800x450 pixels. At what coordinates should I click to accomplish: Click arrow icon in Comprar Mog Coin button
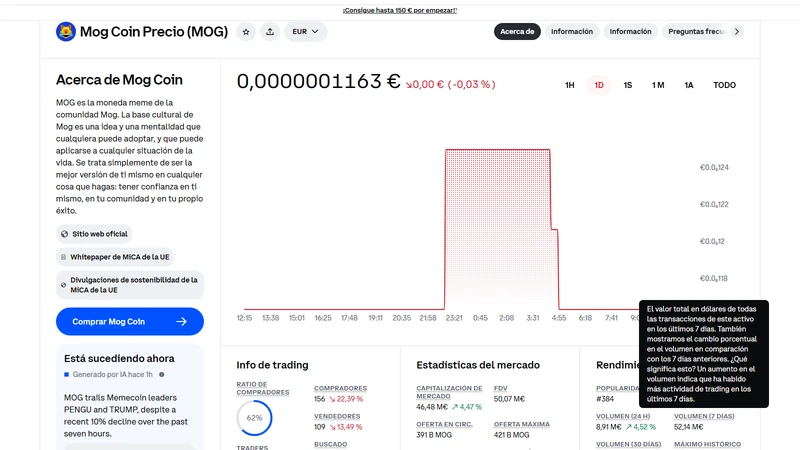182,321
